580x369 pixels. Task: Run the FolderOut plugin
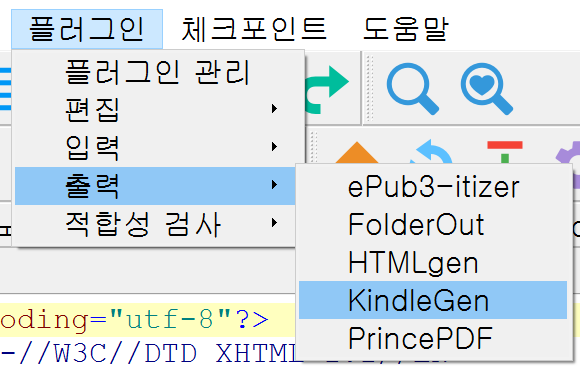pos(433,224)
